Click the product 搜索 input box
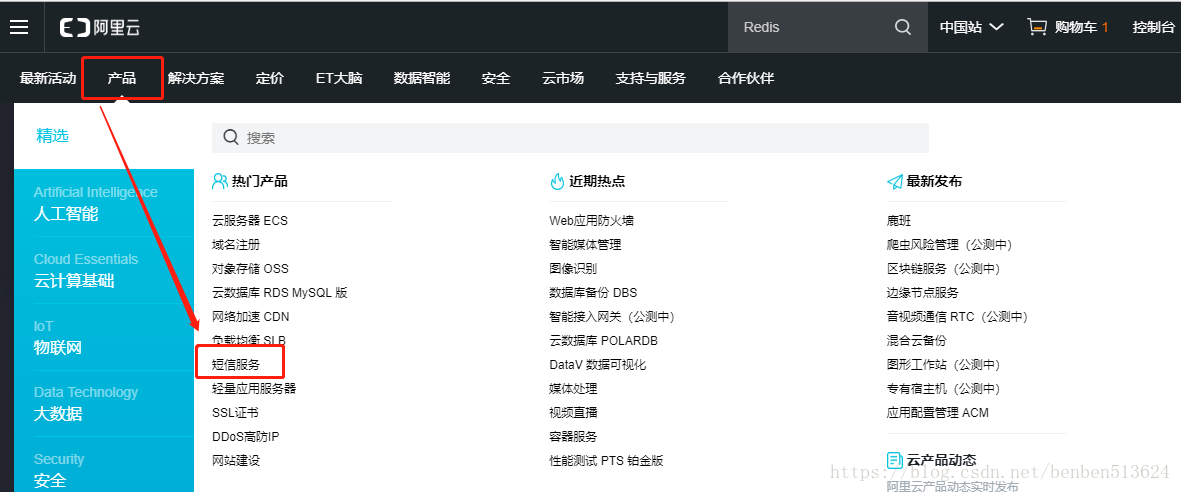Viewport: 1181px width, 492px height. [x=570, y=138]
